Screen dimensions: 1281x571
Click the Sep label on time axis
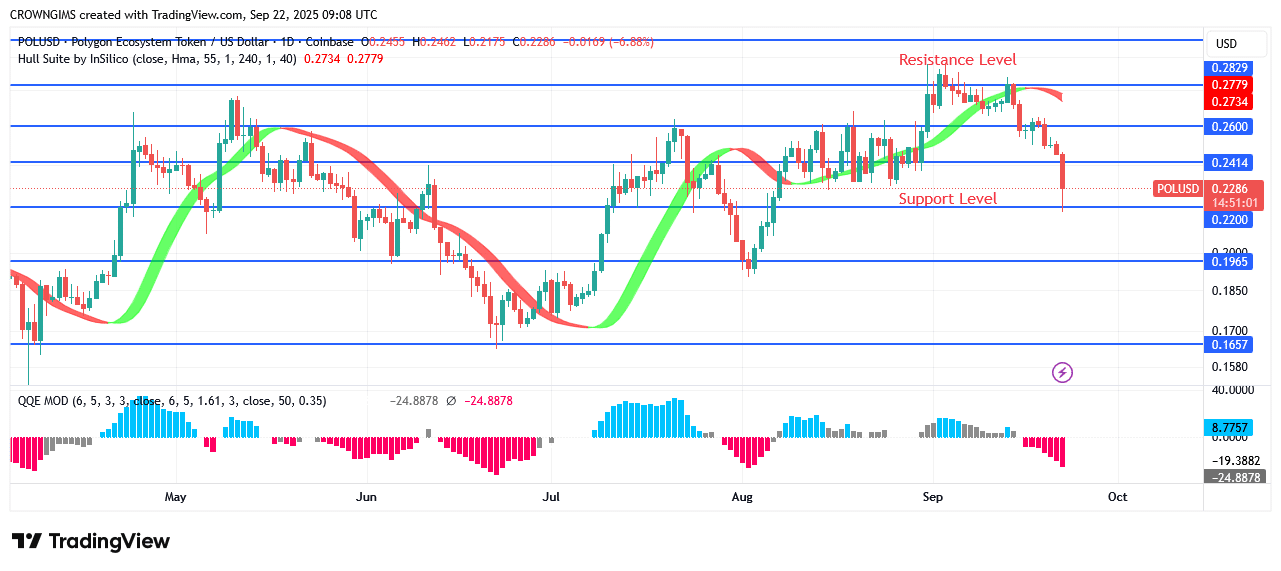(x=932, y=497)
